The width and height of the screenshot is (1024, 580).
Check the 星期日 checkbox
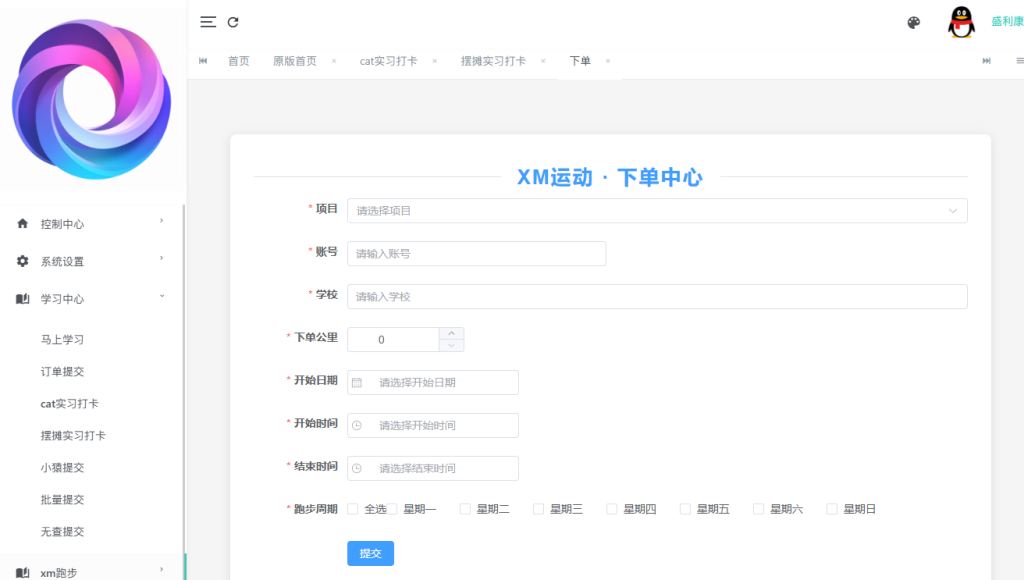point(830,508)
